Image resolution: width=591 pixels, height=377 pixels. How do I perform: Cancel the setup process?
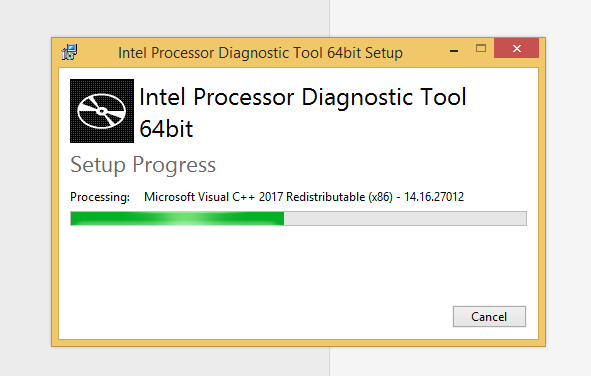tap(489, 316)
